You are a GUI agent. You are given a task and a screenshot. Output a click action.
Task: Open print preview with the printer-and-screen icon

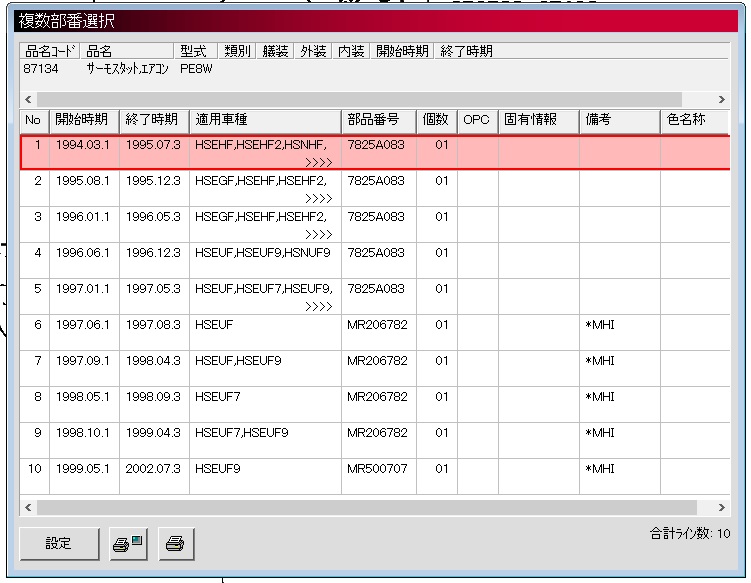[128, 543]
